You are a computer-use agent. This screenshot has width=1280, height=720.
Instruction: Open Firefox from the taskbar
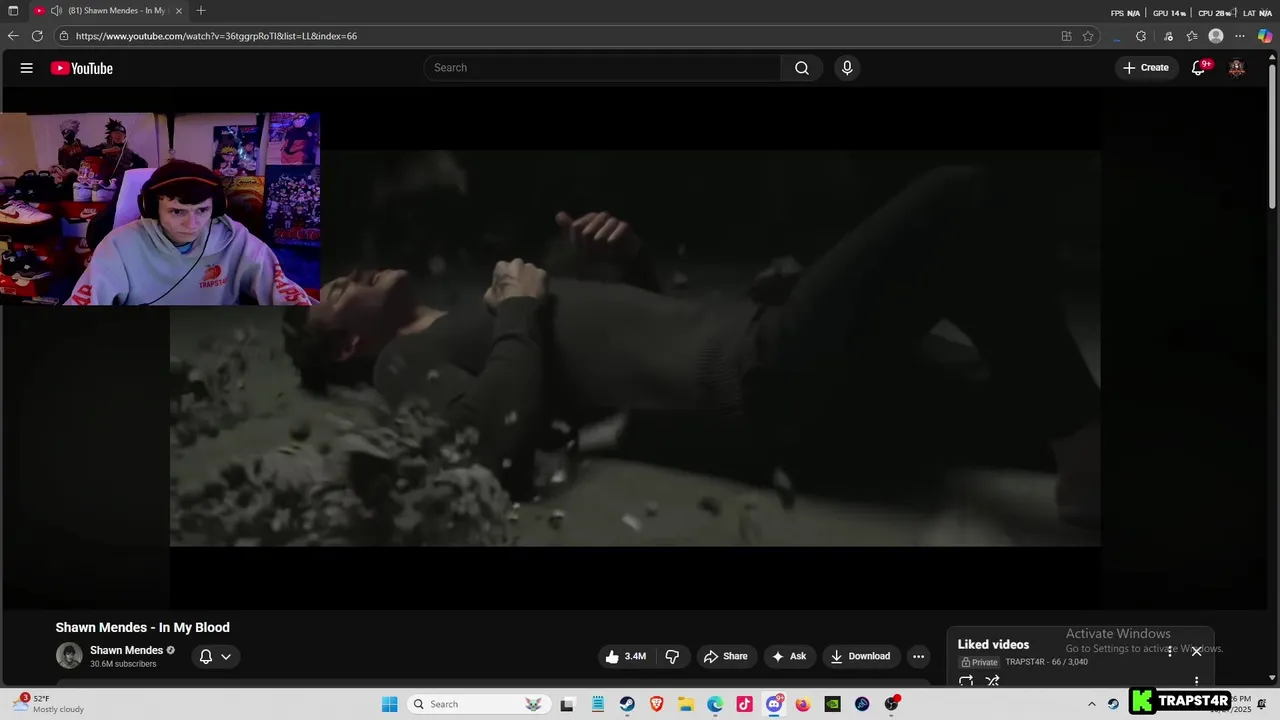pos(803,704)
